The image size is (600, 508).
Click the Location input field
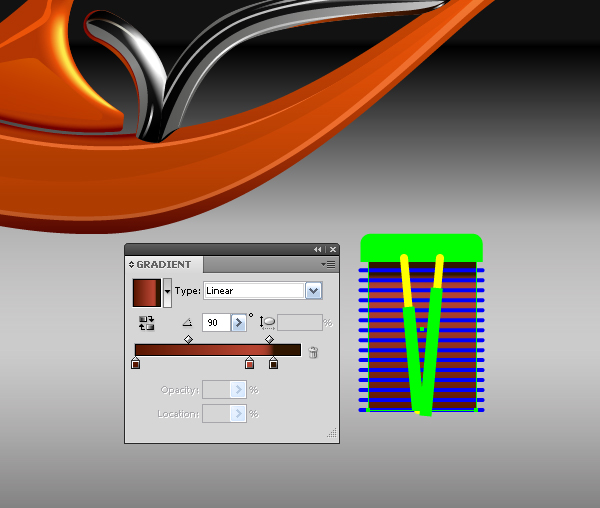[x=216, y=414]
